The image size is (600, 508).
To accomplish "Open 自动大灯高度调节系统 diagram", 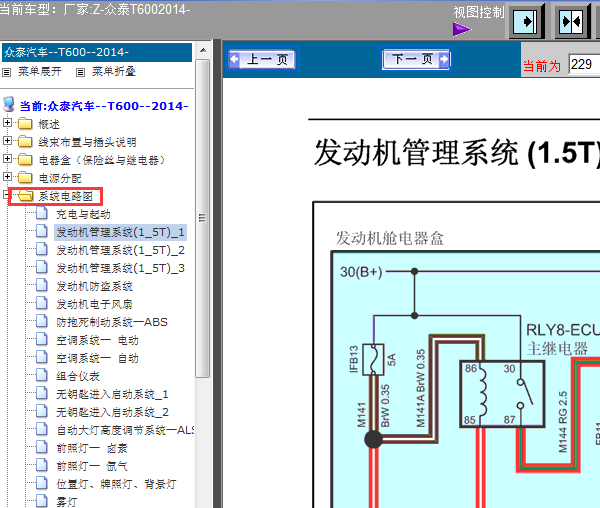I will click(125, 430).
